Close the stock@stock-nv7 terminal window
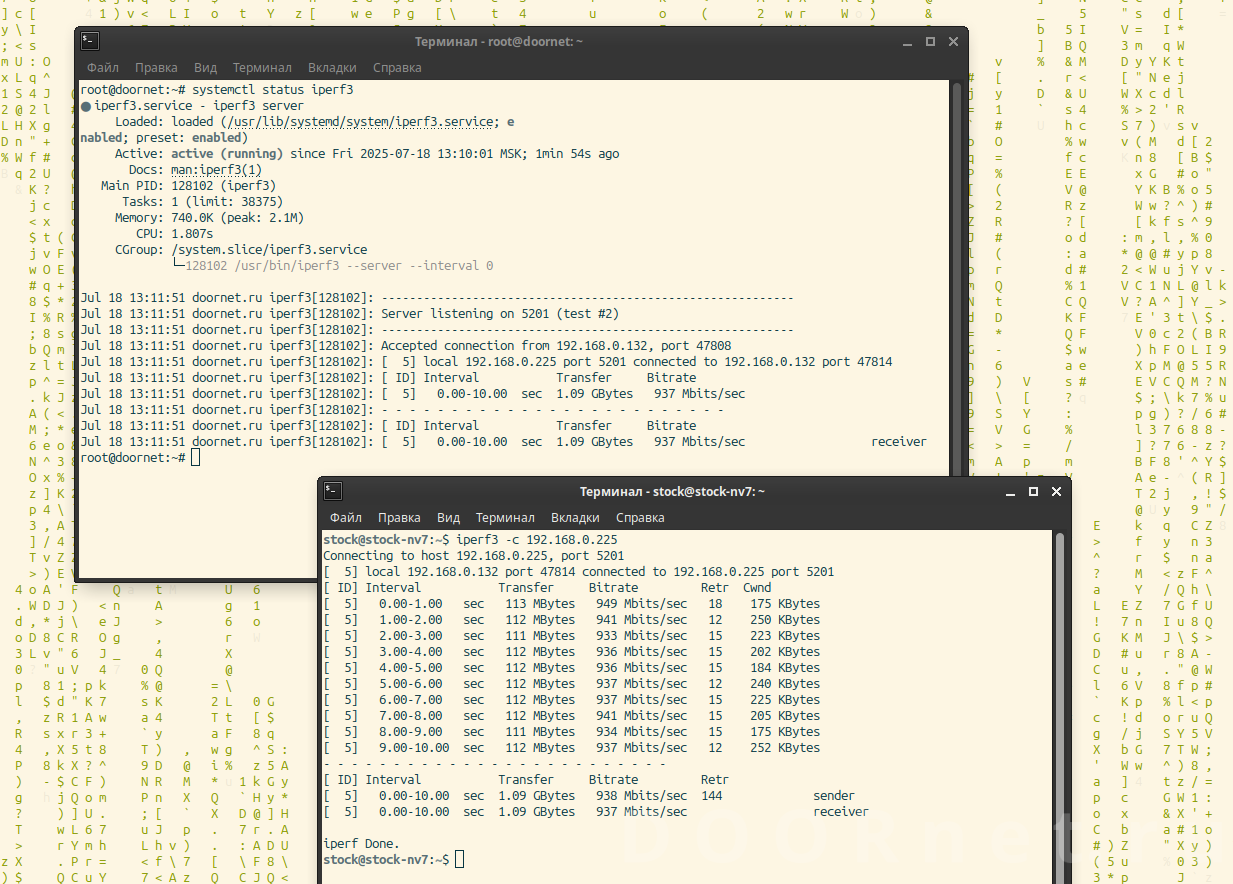The image size is (1233, 884). pyautogui.click(x=1056, y=491)
